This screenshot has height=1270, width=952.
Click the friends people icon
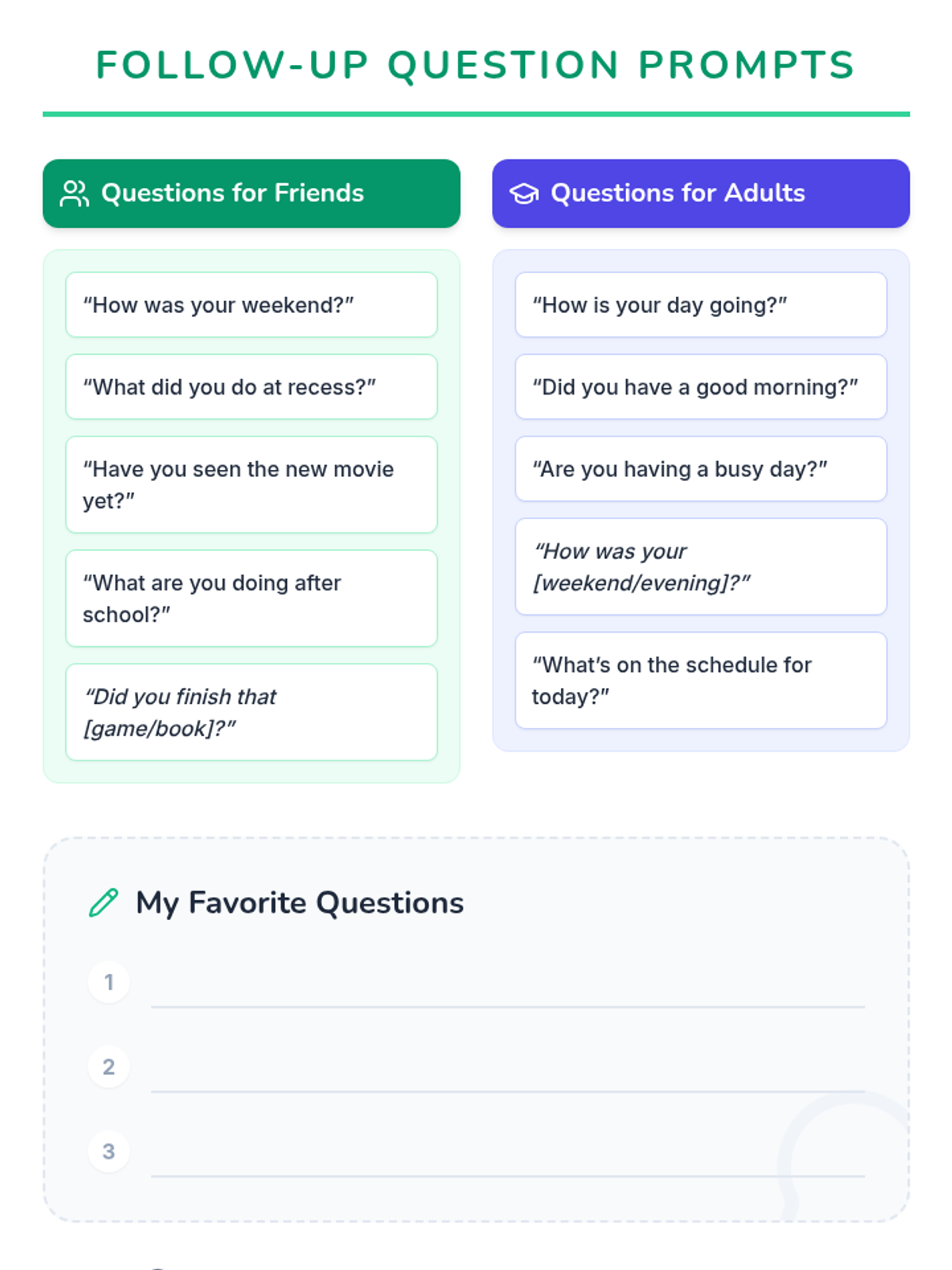point(75,194)
